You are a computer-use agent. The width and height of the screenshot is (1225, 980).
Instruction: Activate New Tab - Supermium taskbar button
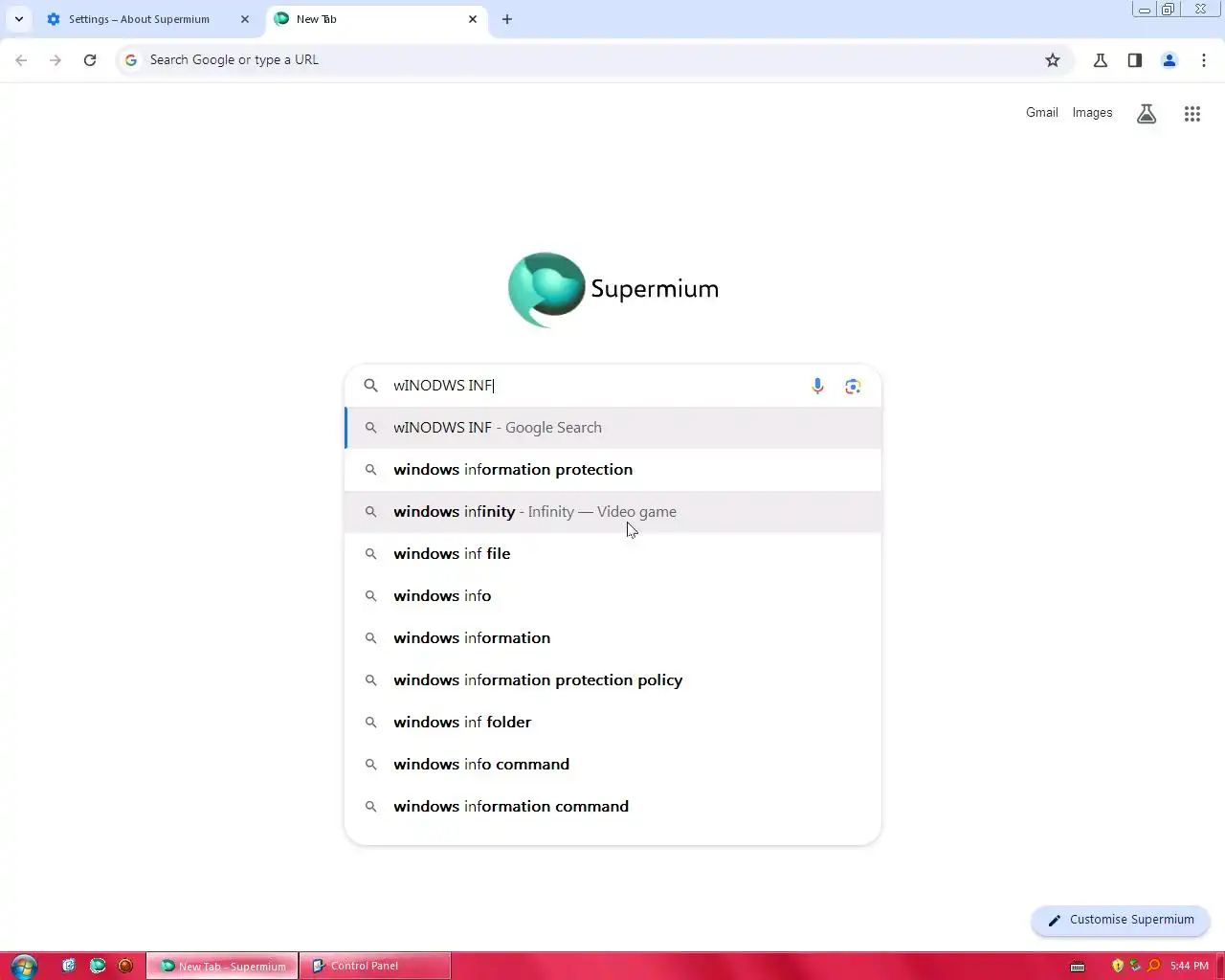pos(222,966)
